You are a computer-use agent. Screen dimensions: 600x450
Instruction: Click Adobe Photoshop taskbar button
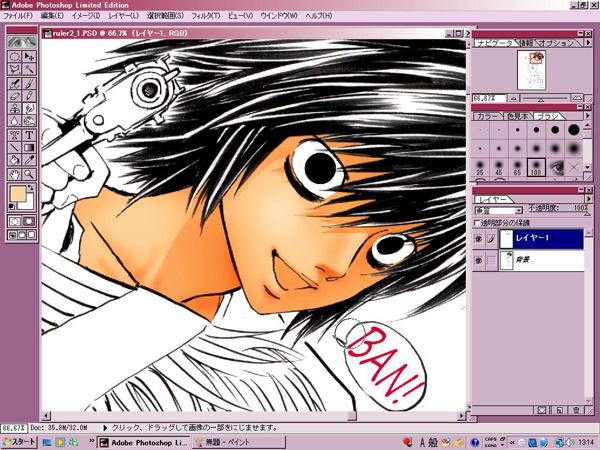click(143, 442)
